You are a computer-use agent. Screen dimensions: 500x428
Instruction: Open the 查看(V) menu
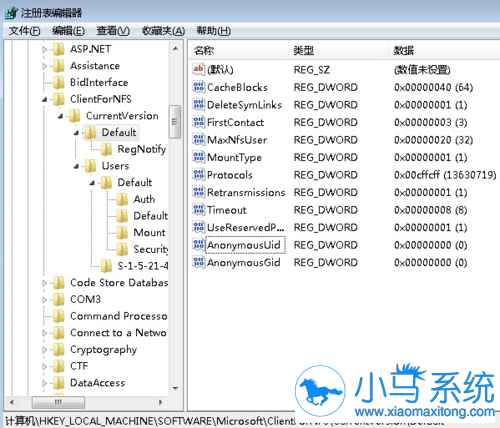point(113,31)
